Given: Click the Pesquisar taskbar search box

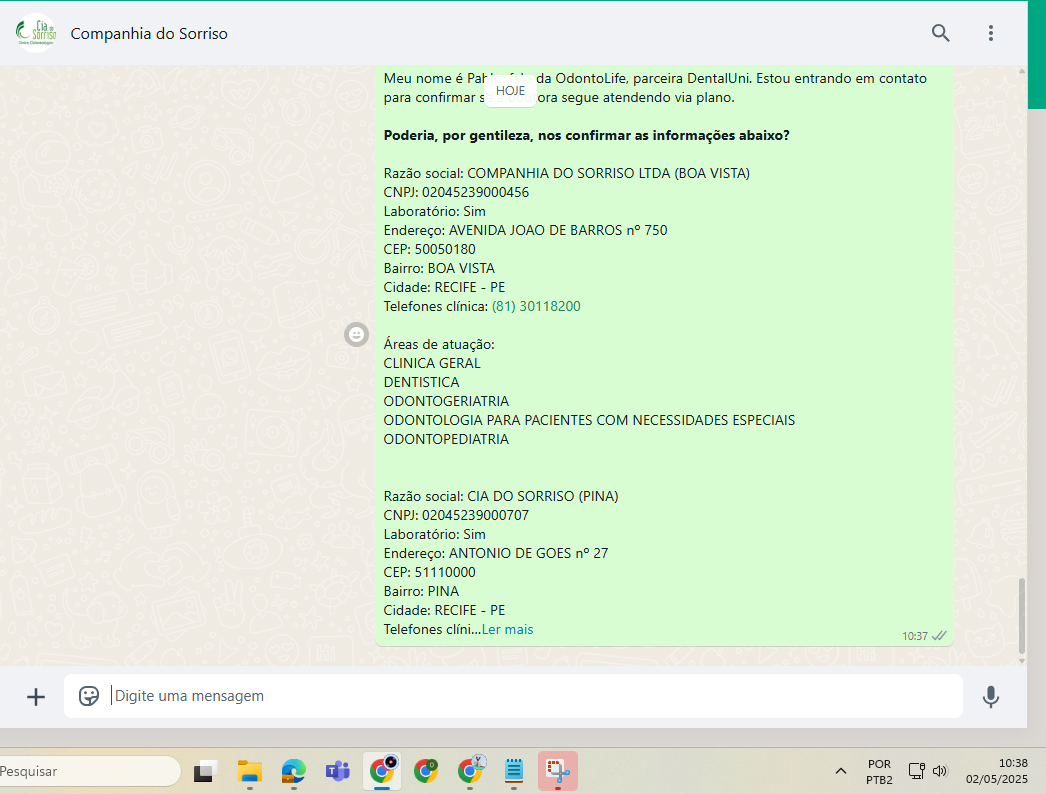Looking at the screenshot, I should (89, 771).
